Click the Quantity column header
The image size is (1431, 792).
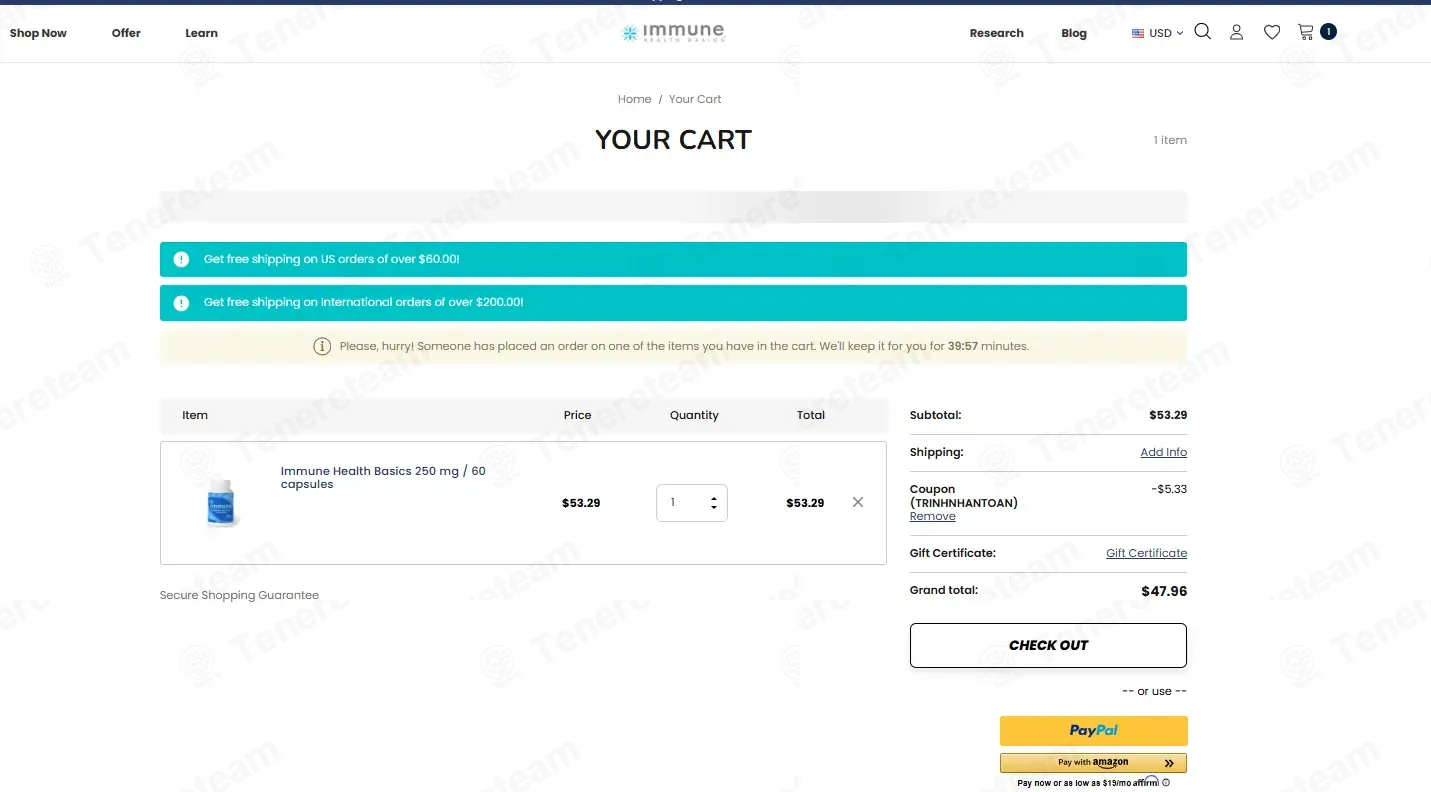coord(694,415)
